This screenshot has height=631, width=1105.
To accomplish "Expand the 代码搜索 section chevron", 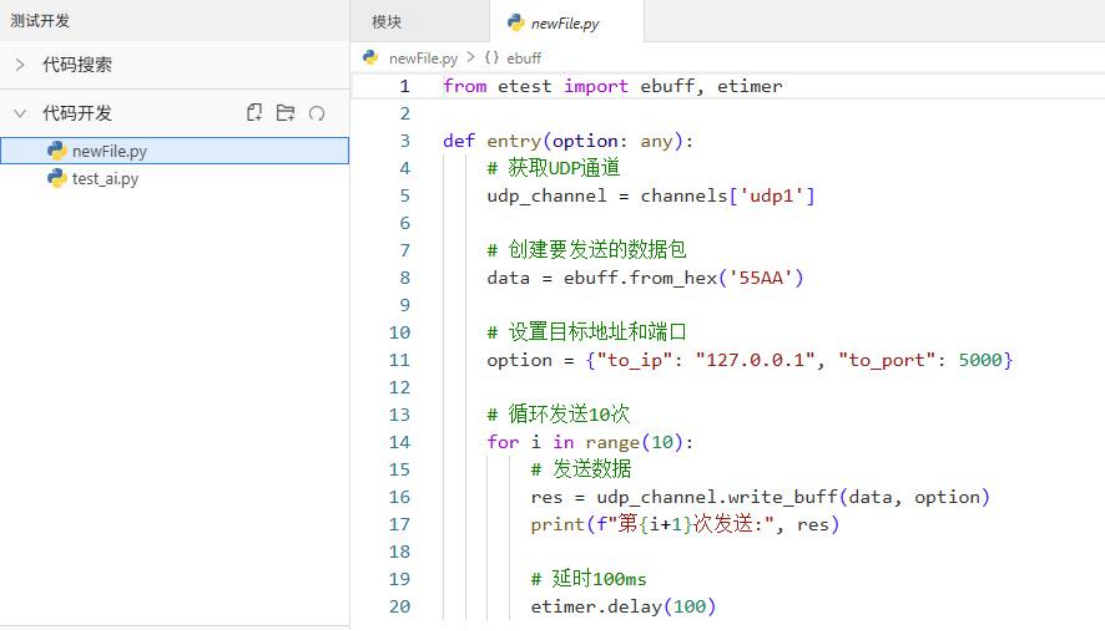I will (x=20, y=65).
